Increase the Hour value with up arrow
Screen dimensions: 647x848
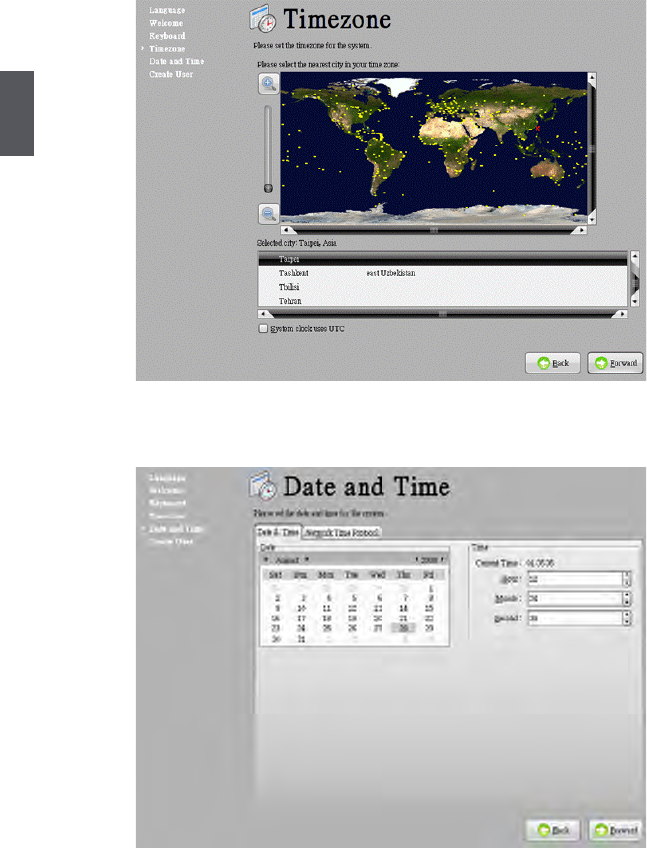pos(627,575)
